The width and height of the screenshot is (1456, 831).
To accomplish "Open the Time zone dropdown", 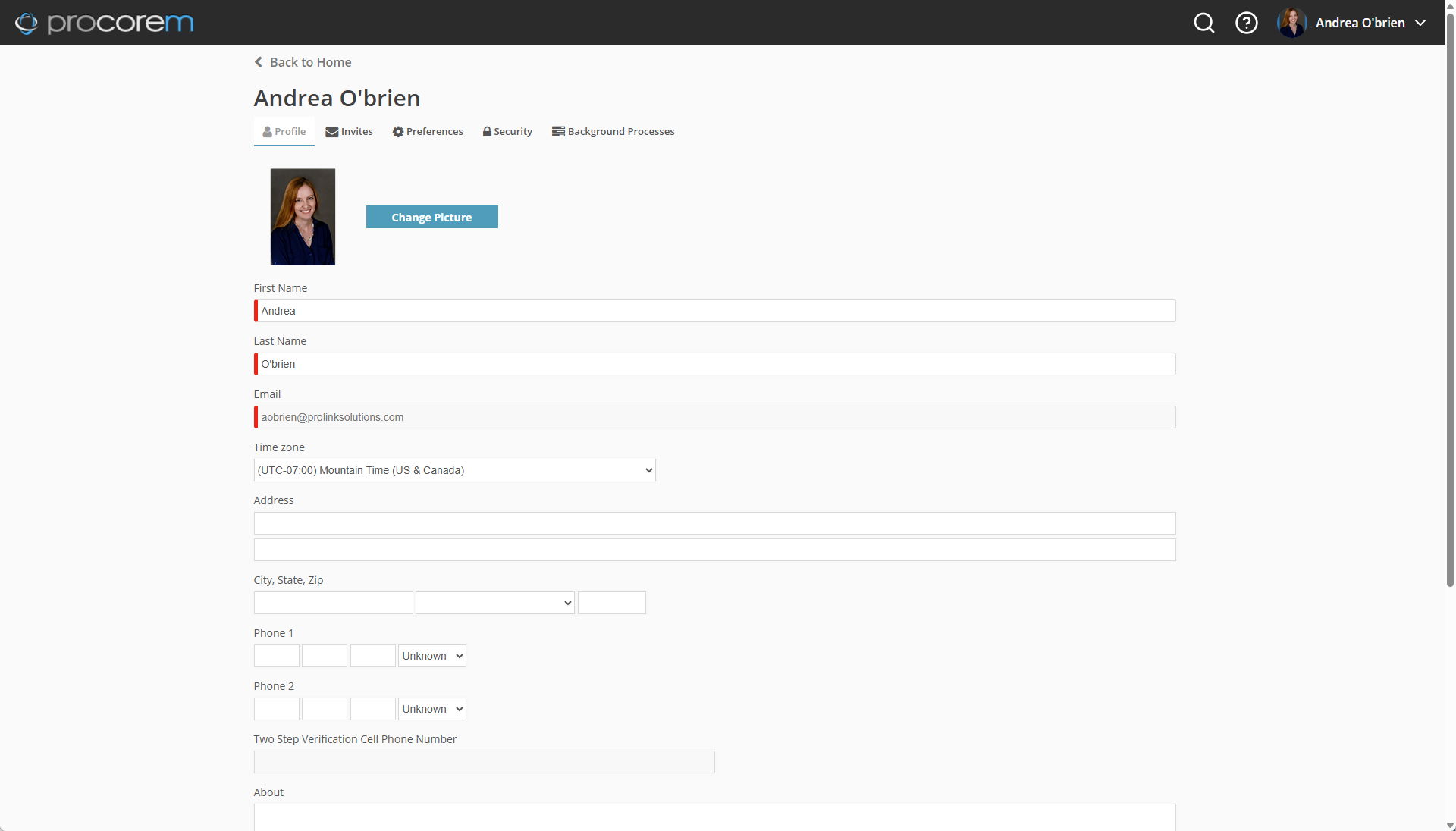I will (x=455, y=470).
